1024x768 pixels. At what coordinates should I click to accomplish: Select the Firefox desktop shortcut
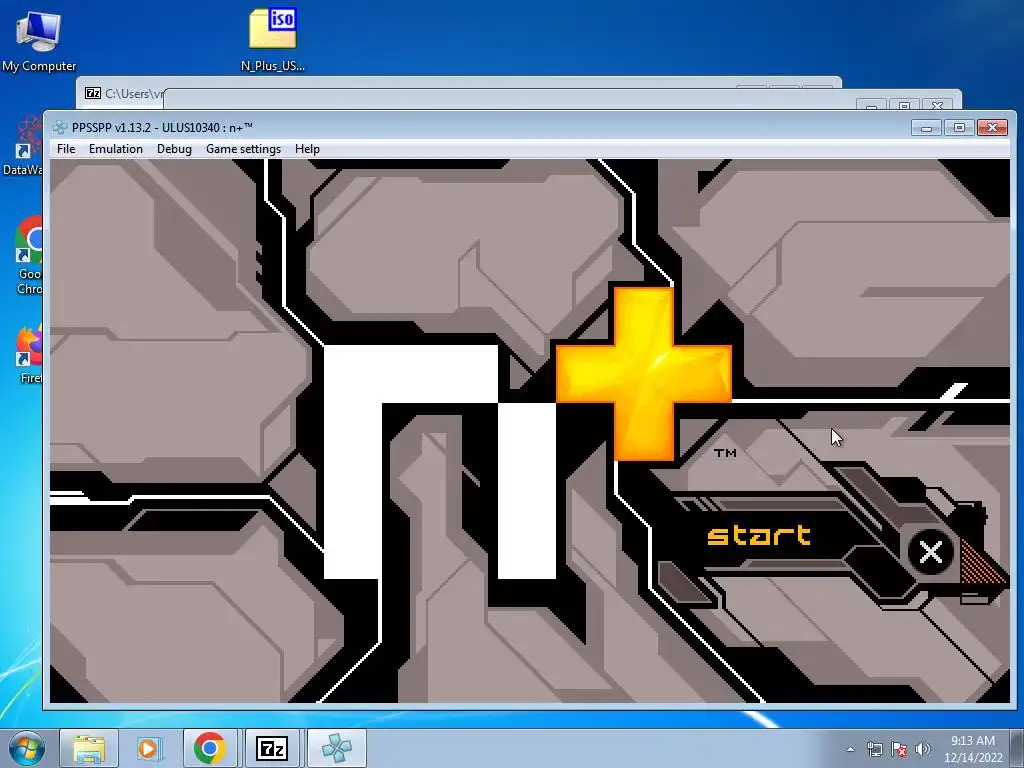30,354
